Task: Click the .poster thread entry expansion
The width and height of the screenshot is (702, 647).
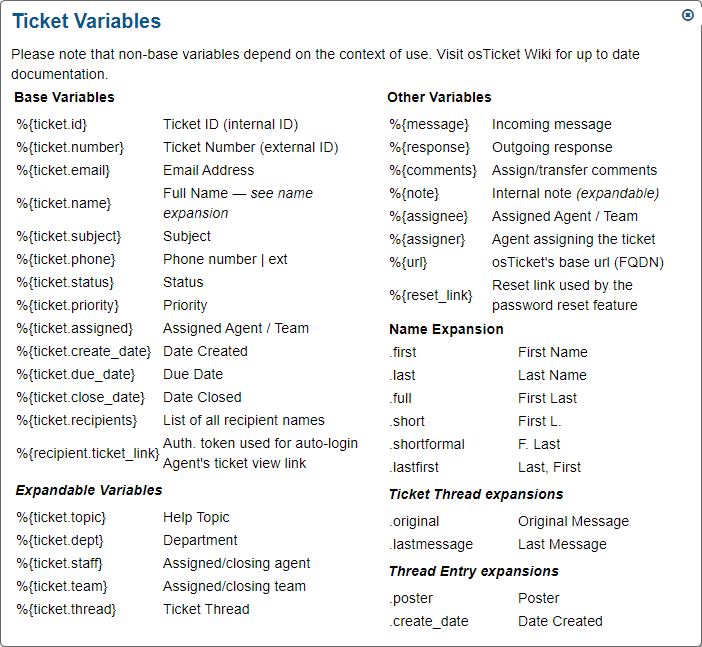Action: 411,598
